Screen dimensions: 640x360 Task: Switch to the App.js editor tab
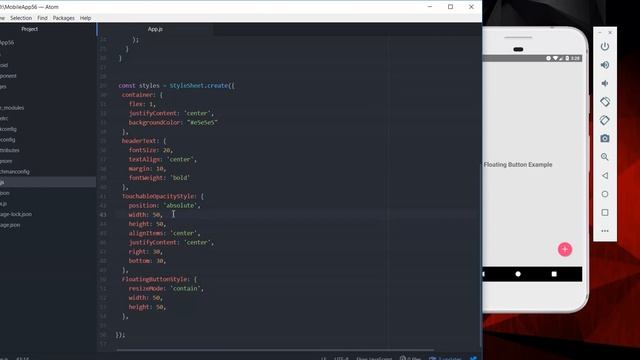[155, 29]
